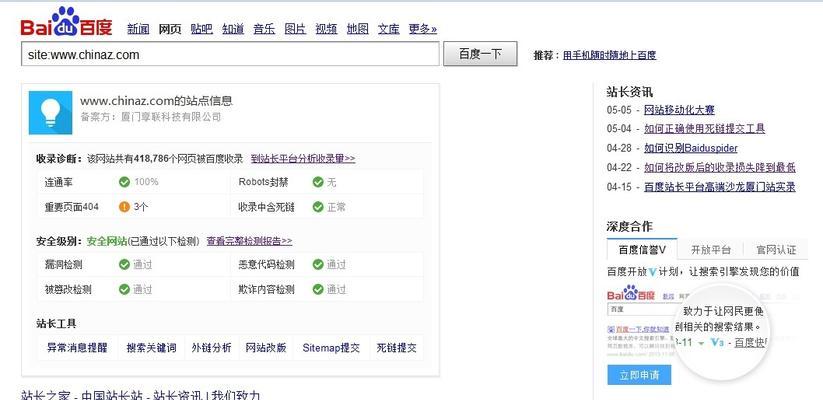This screenshot has width=823, height=400.
Task: Open the 视频 navigation link
Action: pos(326,29)
